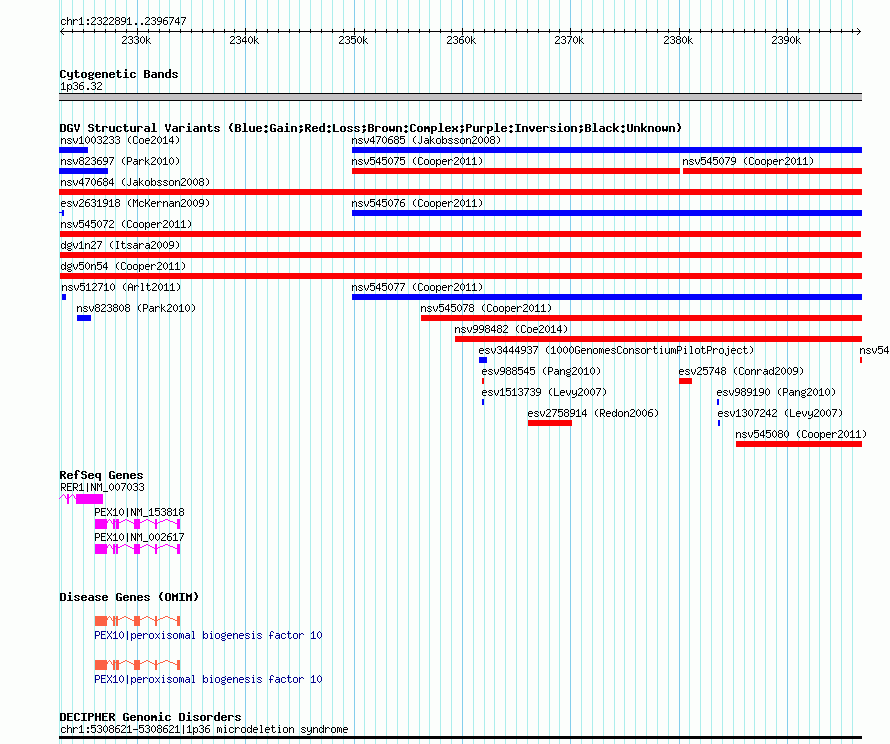Image resolution: width=890 pixels, height=744 pixels.
Task: Click the nsv823697 (Park2010) blue bar
Action: pyautogui.click(x=83, y=171)
